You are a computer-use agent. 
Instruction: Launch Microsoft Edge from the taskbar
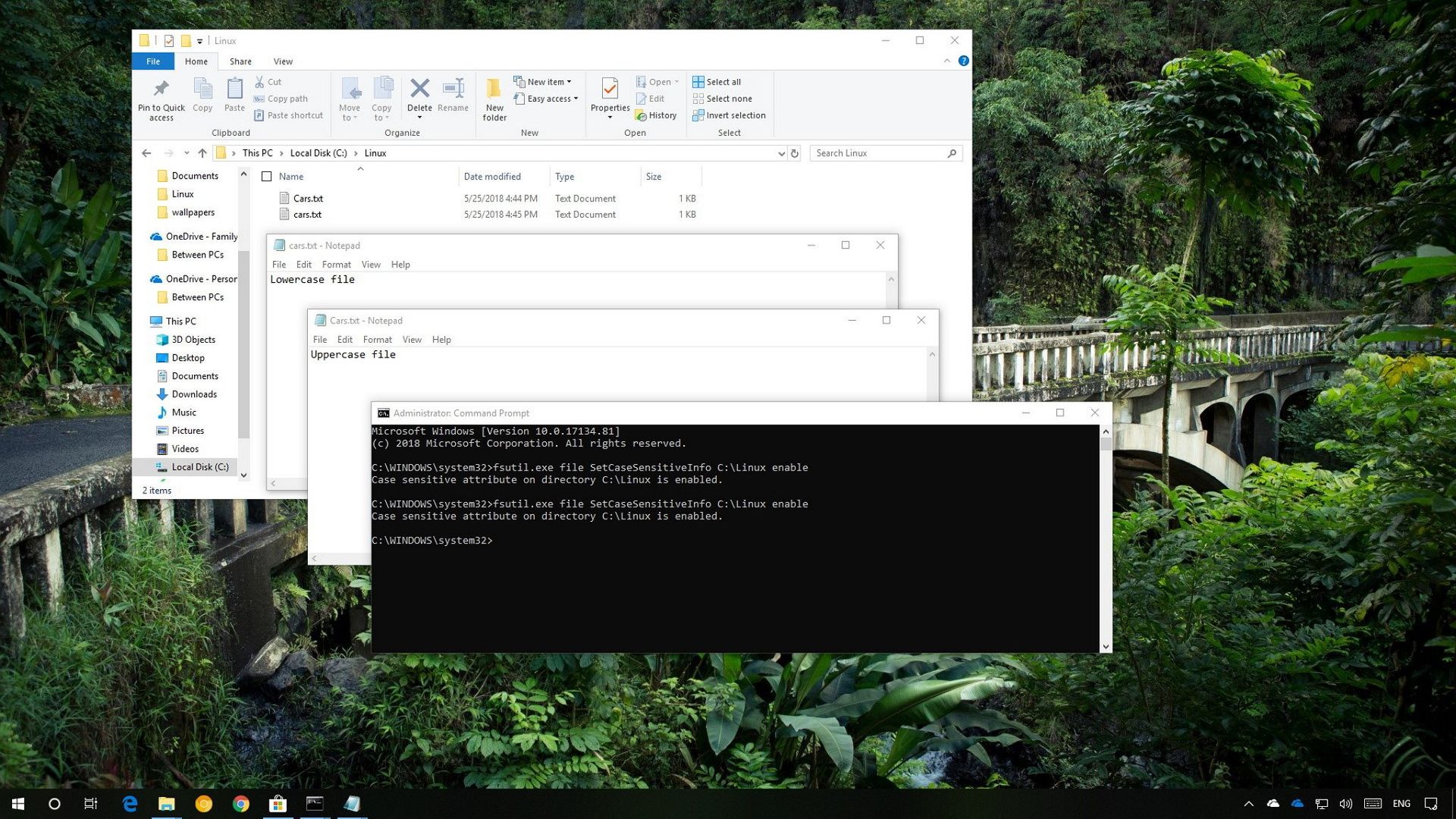point(129,803)
